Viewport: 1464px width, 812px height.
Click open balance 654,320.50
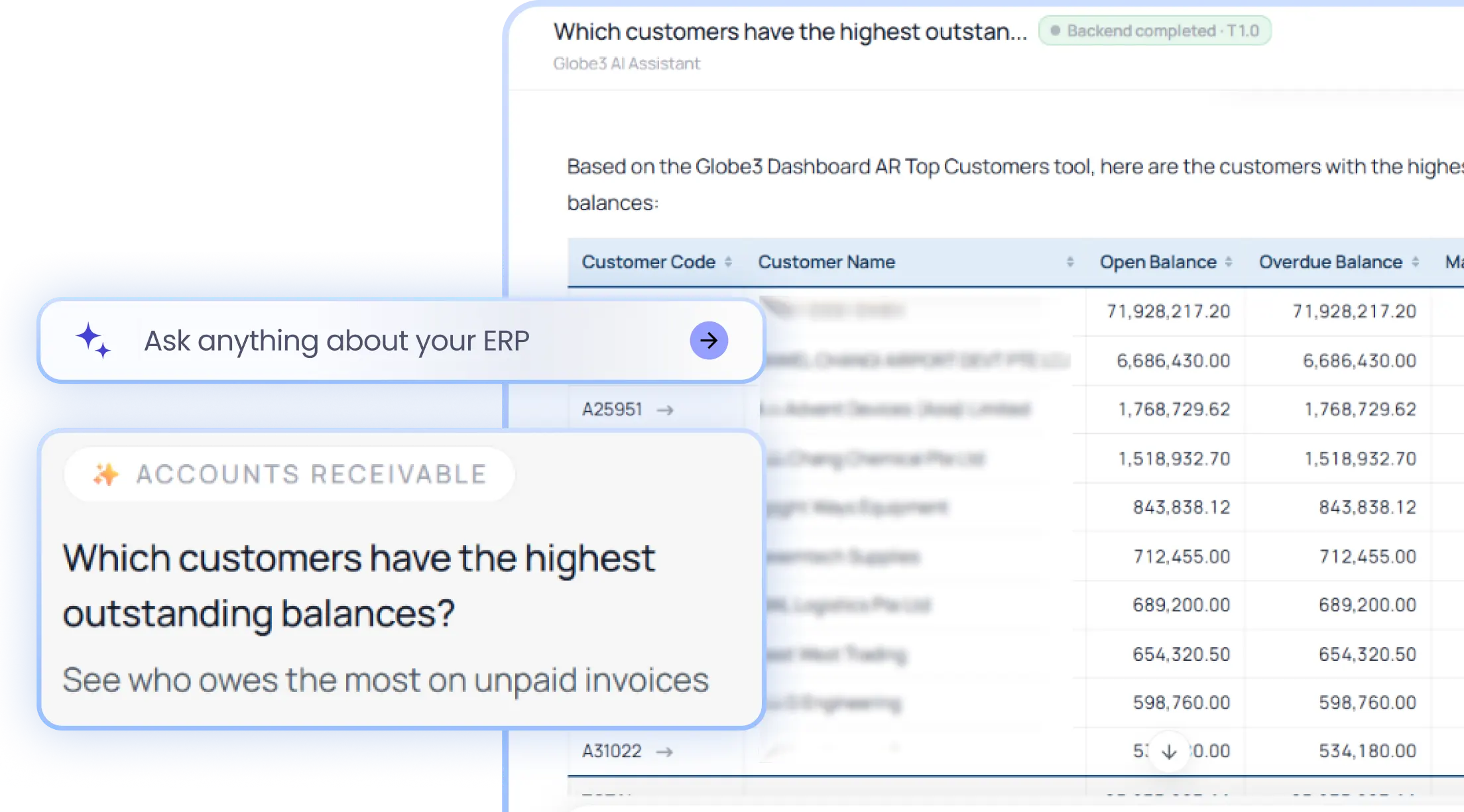1182,654
